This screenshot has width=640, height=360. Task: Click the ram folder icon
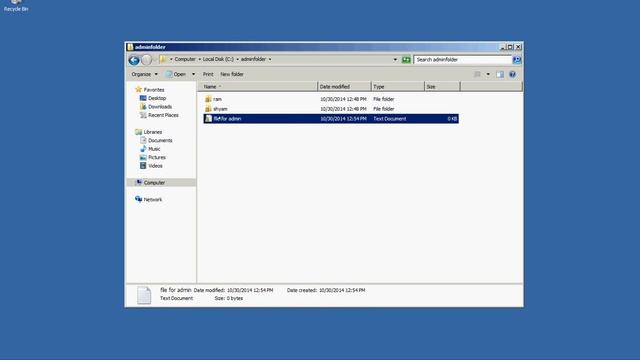click(x=208, y=99)
